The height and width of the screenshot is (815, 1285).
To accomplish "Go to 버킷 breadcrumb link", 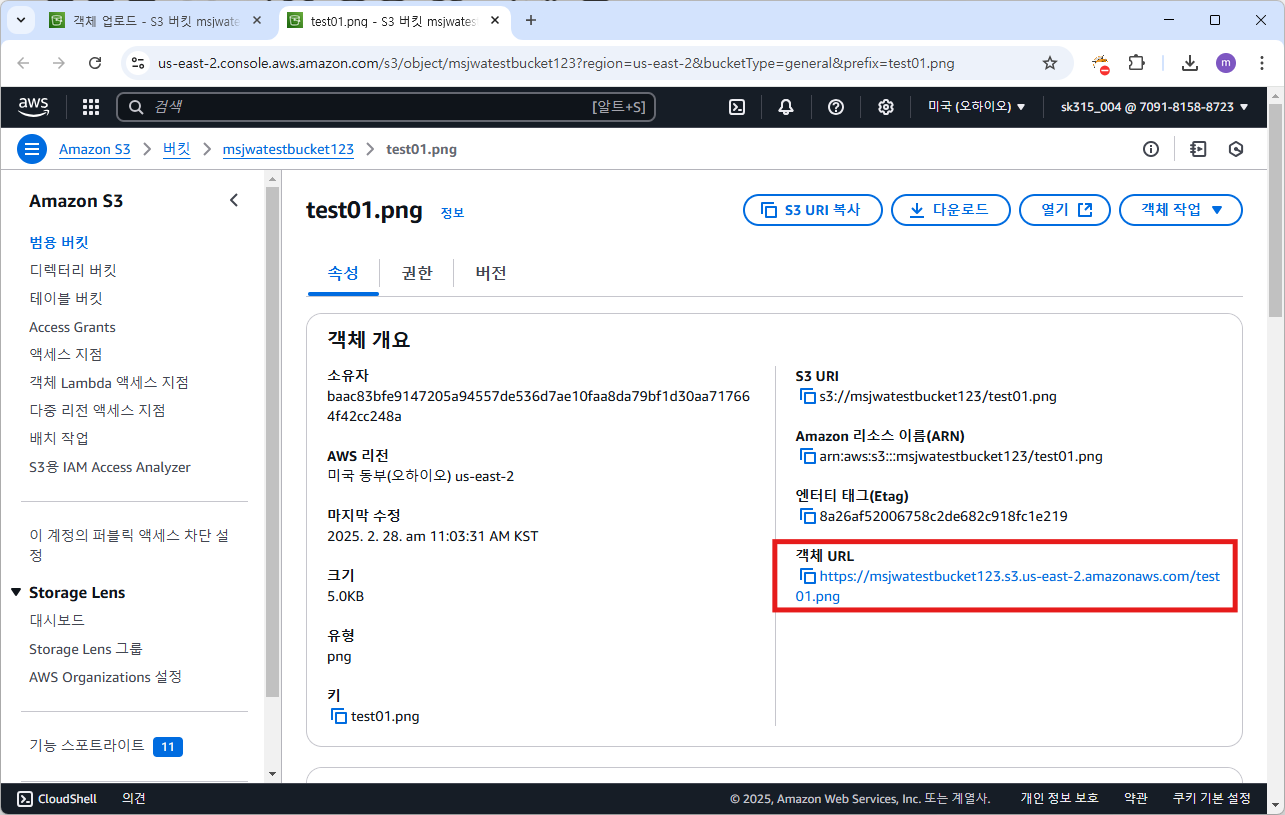I will click(x=177, y=149).
